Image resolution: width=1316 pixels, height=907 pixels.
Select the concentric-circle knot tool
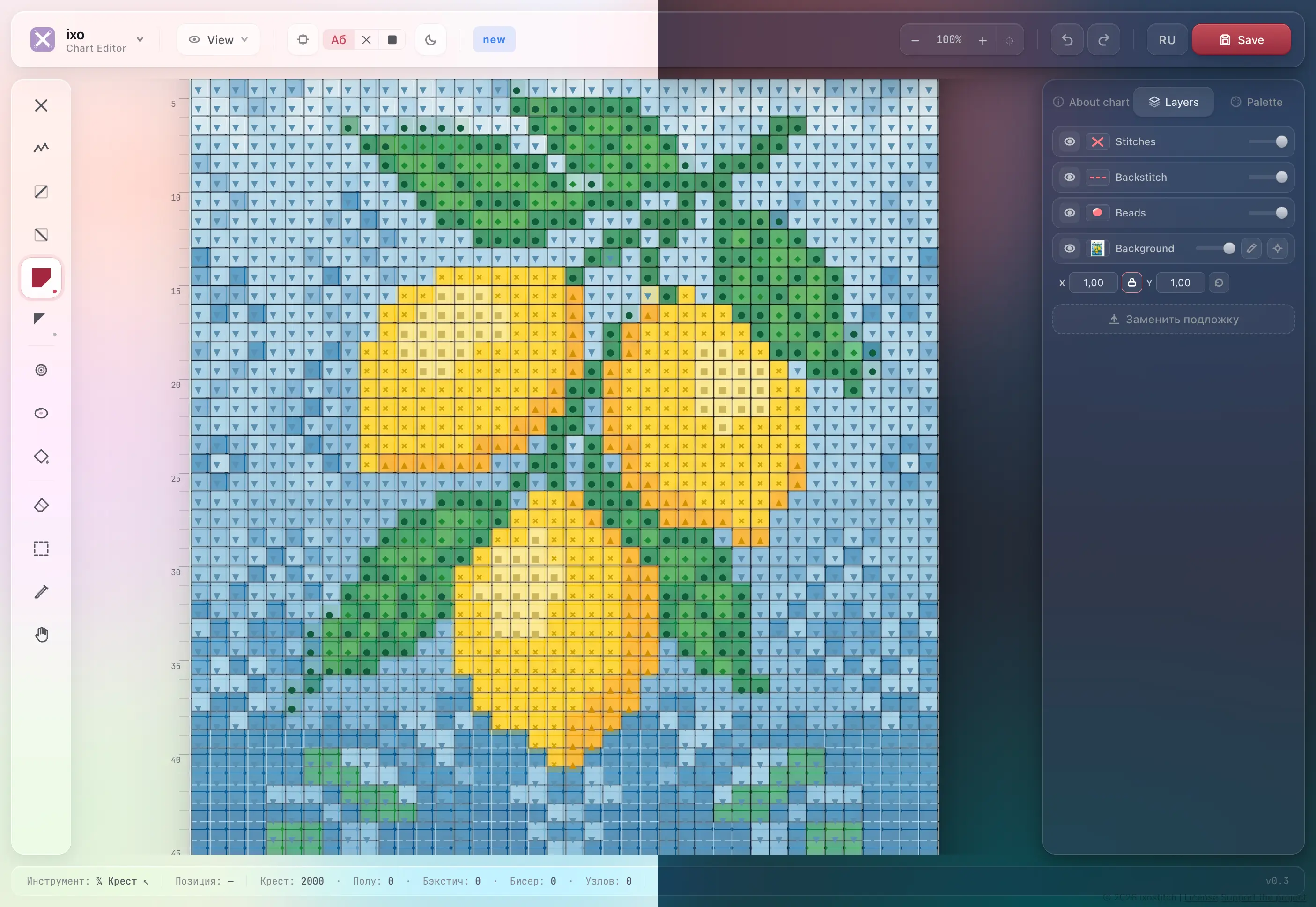tap(41, 370)
